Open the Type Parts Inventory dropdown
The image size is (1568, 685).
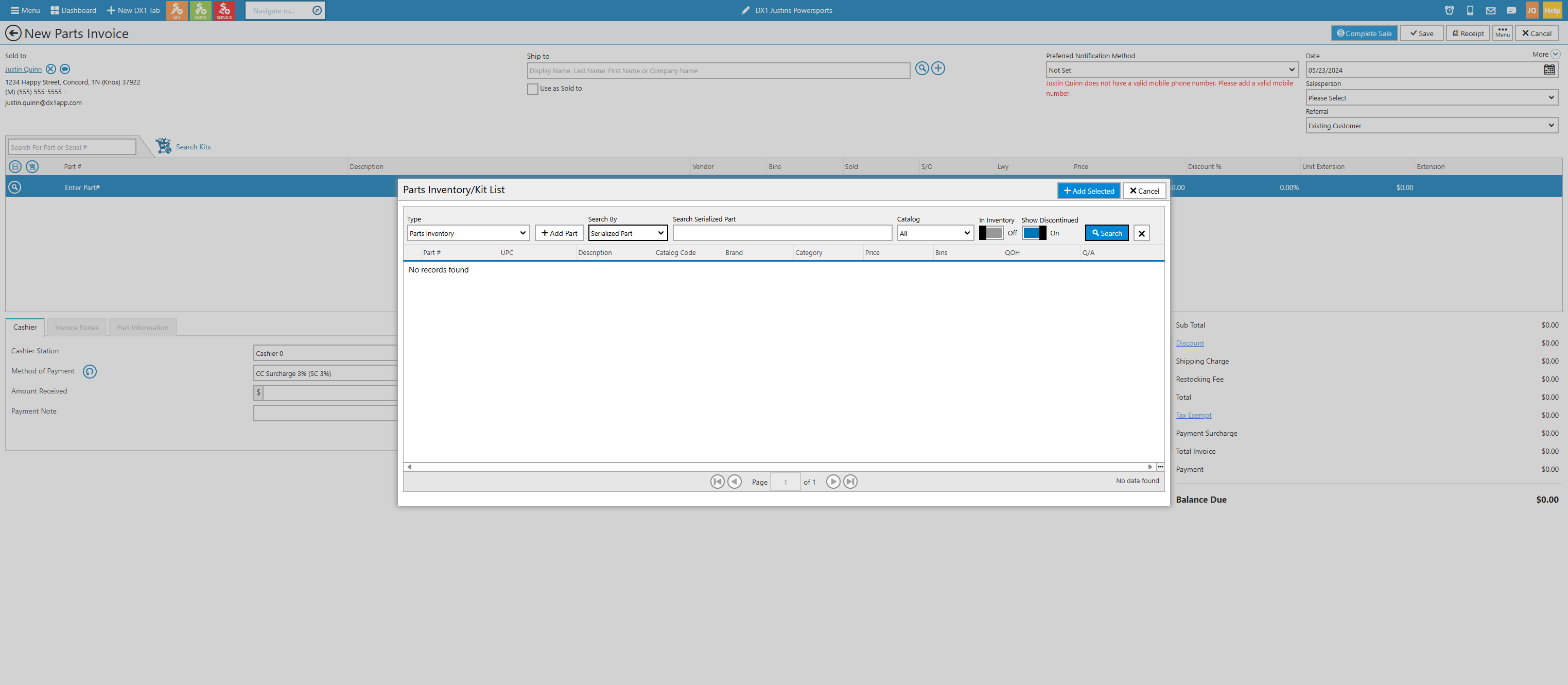[467, 233]
